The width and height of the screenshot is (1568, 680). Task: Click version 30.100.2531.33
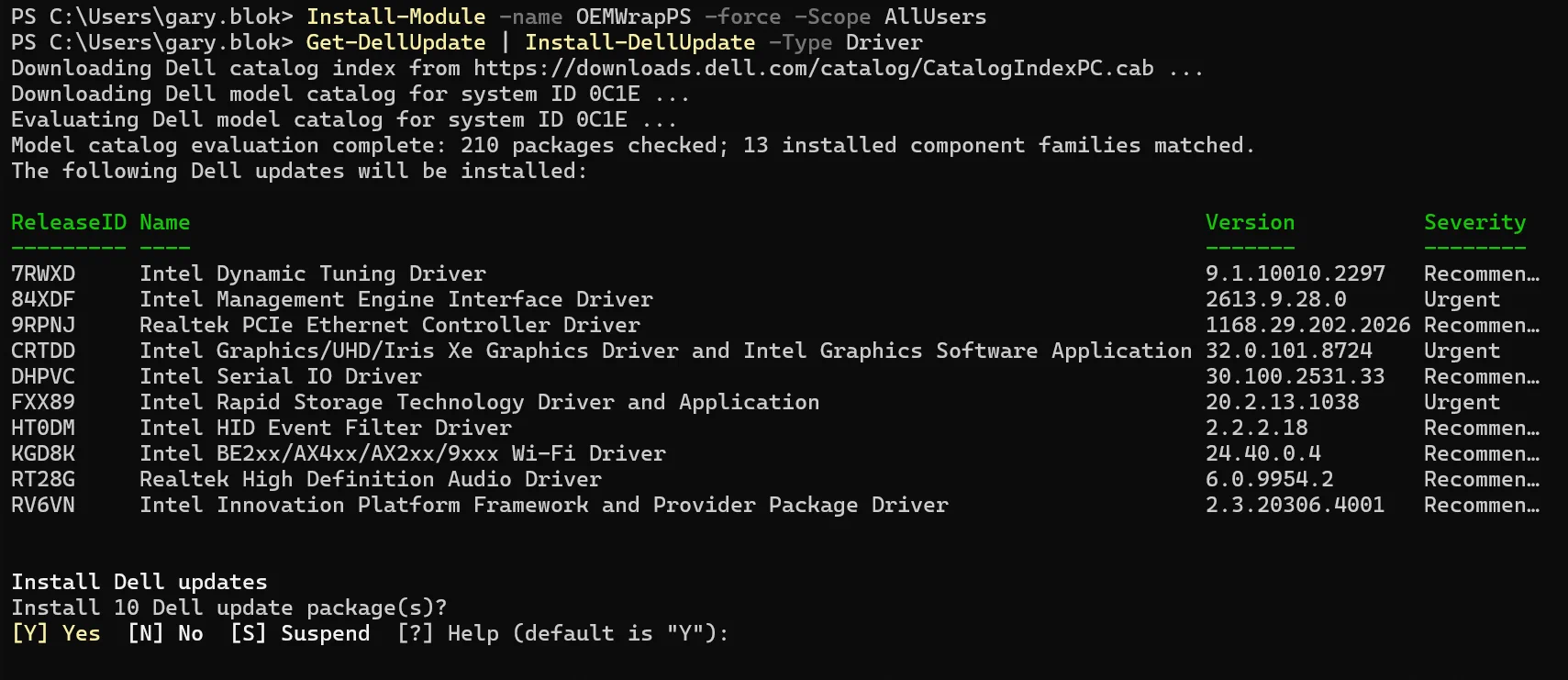1296,376
